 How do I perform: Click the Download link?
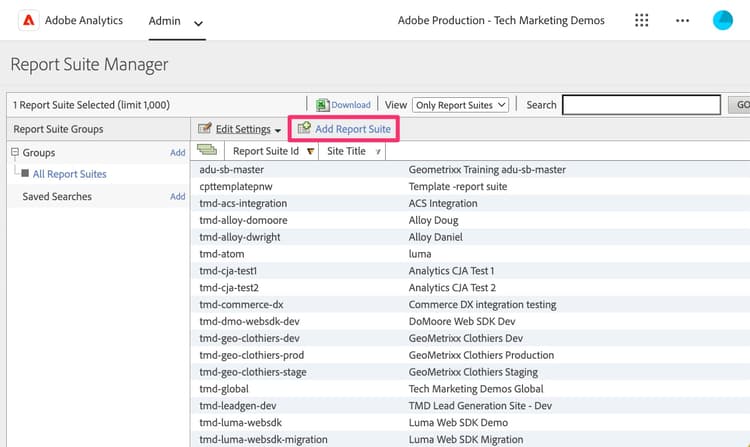coord(351,105)
